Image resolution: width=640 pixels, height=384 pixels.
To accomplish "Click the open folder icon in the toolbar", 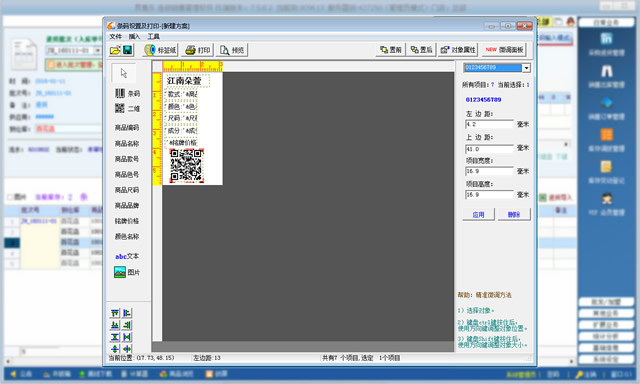I will (115, 50).
